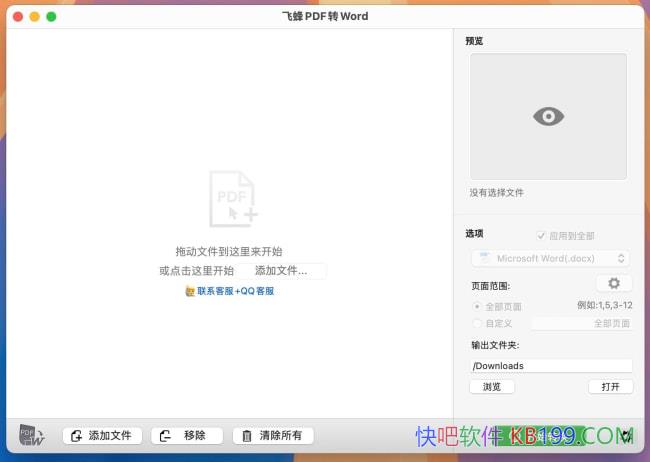Open page range settings gear button
Viewport: 650px width, 462px height.
click(614, 284)
